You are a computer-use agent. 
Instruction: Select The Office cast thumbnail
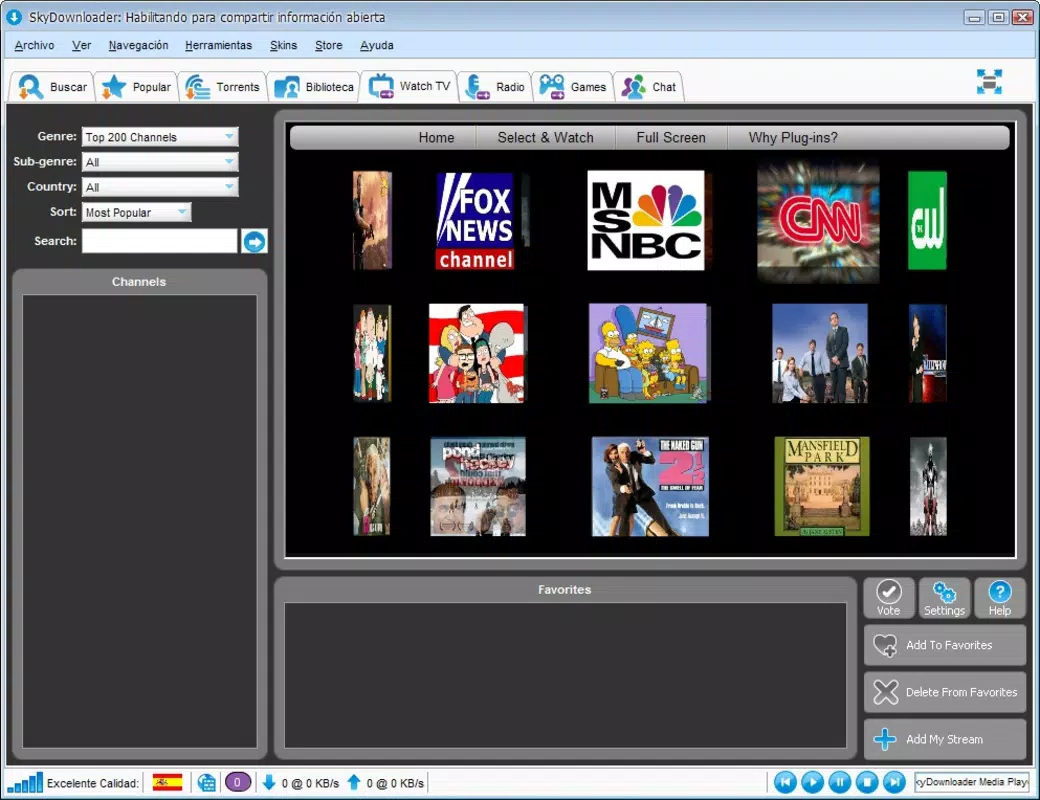coord(820,353)
